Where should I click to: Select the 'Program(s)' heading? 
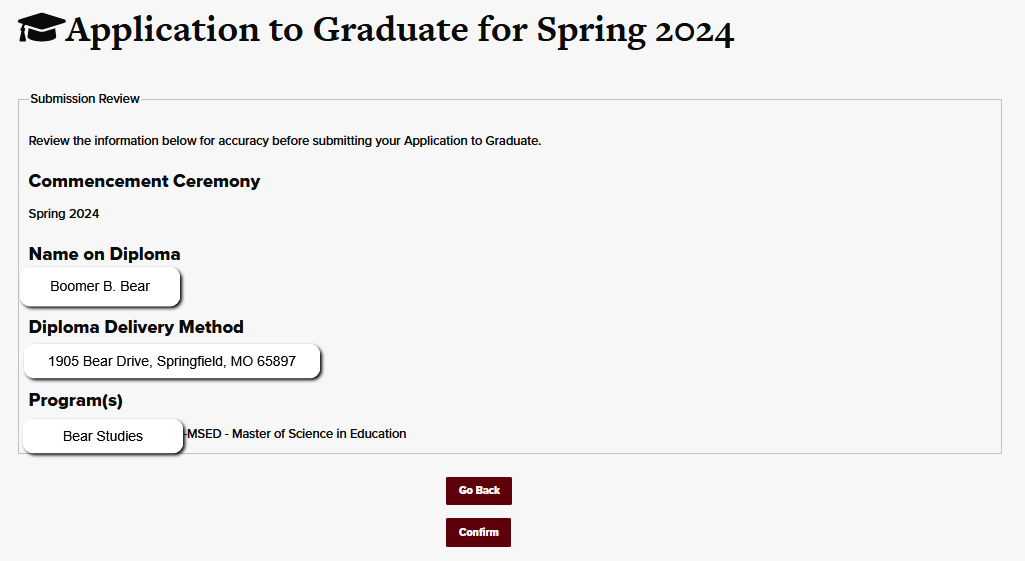tap(76, 401)
